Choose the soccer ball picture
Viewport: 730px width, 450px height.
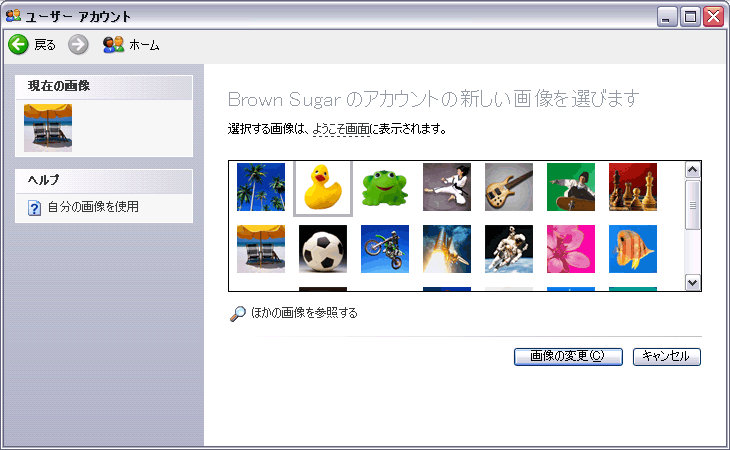click(323, 249)
